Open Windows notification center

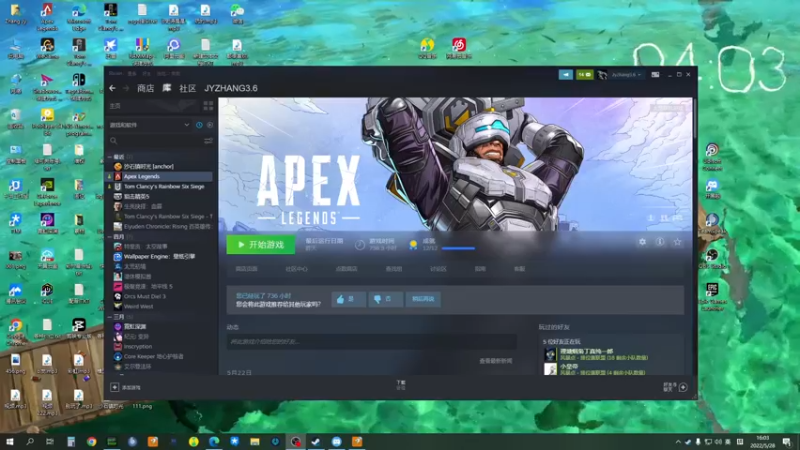787,441
